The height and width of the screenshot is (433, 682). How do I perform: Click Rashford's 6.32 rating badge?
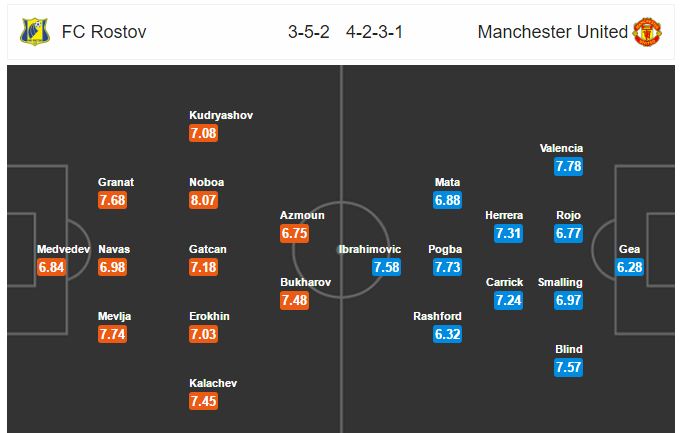click(448, 334)
